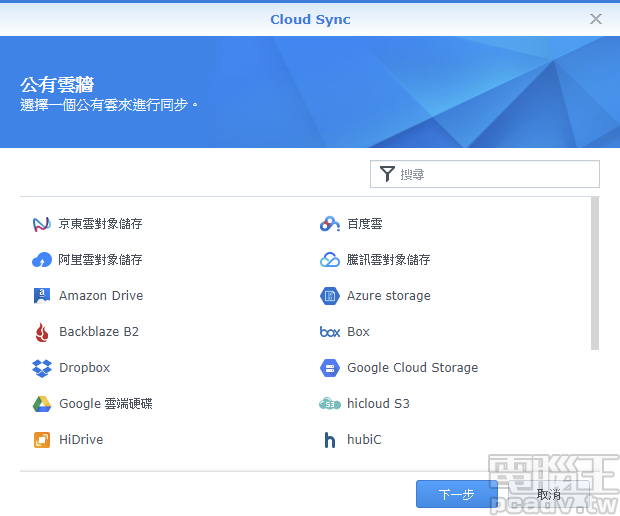Select the 百度雲 cloud icon

[329, 224]
